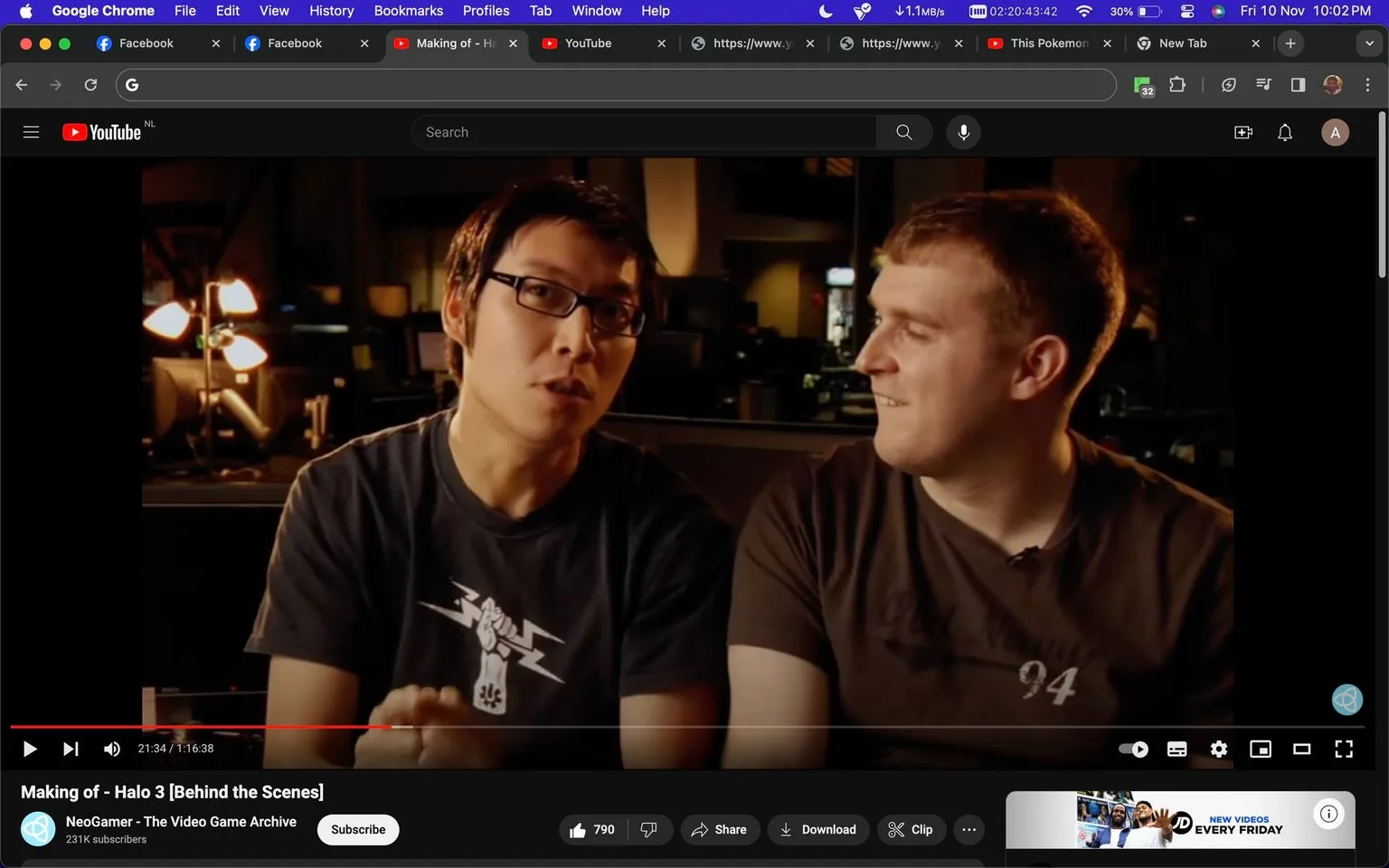Open the tab search dropdown arrow

coord(1369,42)
